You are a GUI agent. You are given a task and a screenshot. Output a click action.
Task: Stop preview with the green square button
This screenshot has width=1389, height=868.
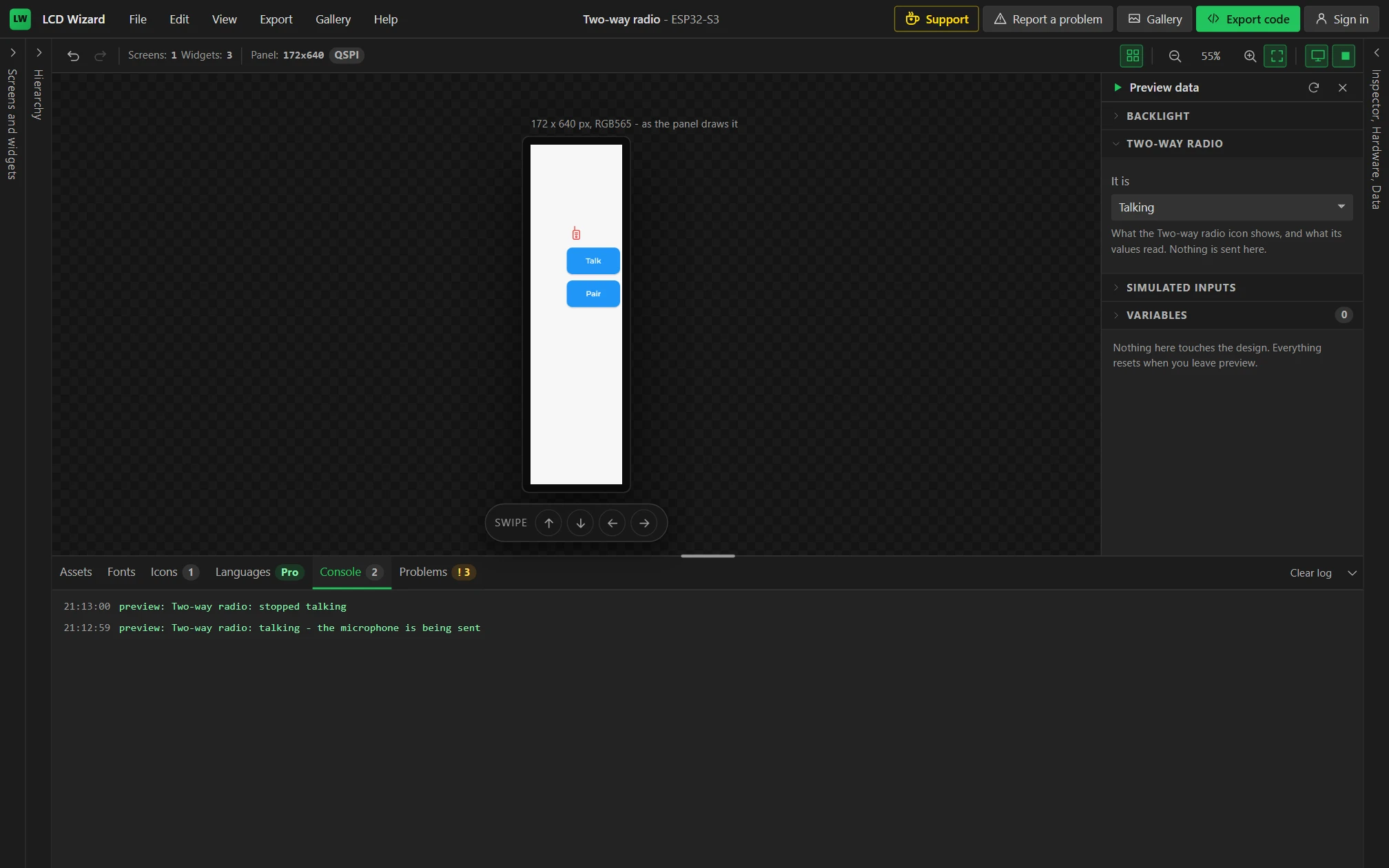click(x=1344, y=56)
